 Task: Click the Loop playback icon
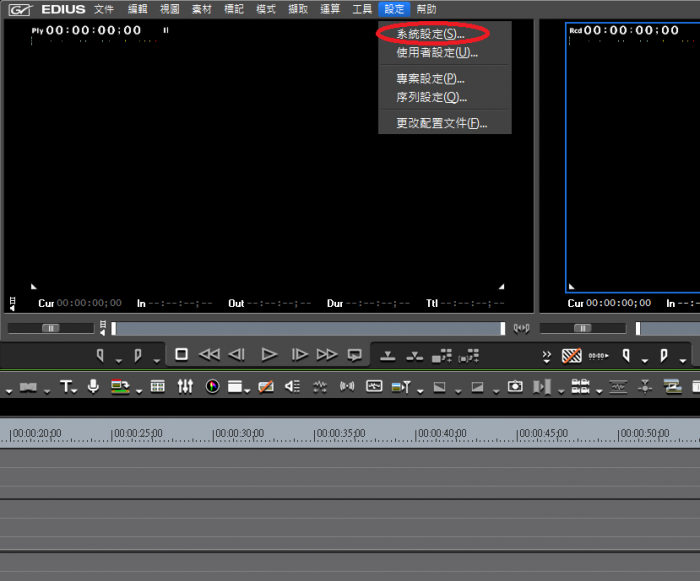click(x=354, y=354)
